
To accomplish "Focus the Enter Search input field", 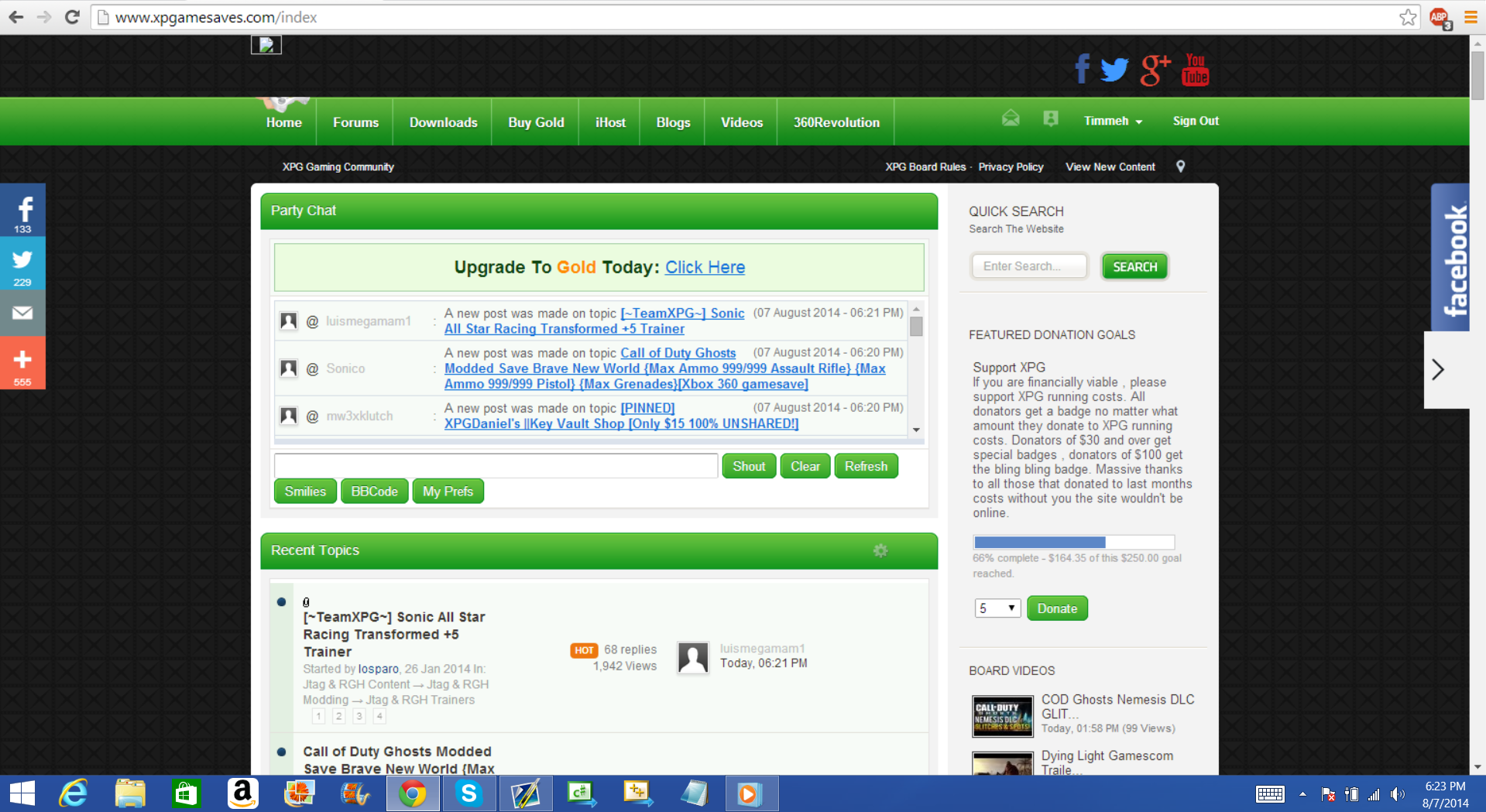I will (x=1029, y=266).
